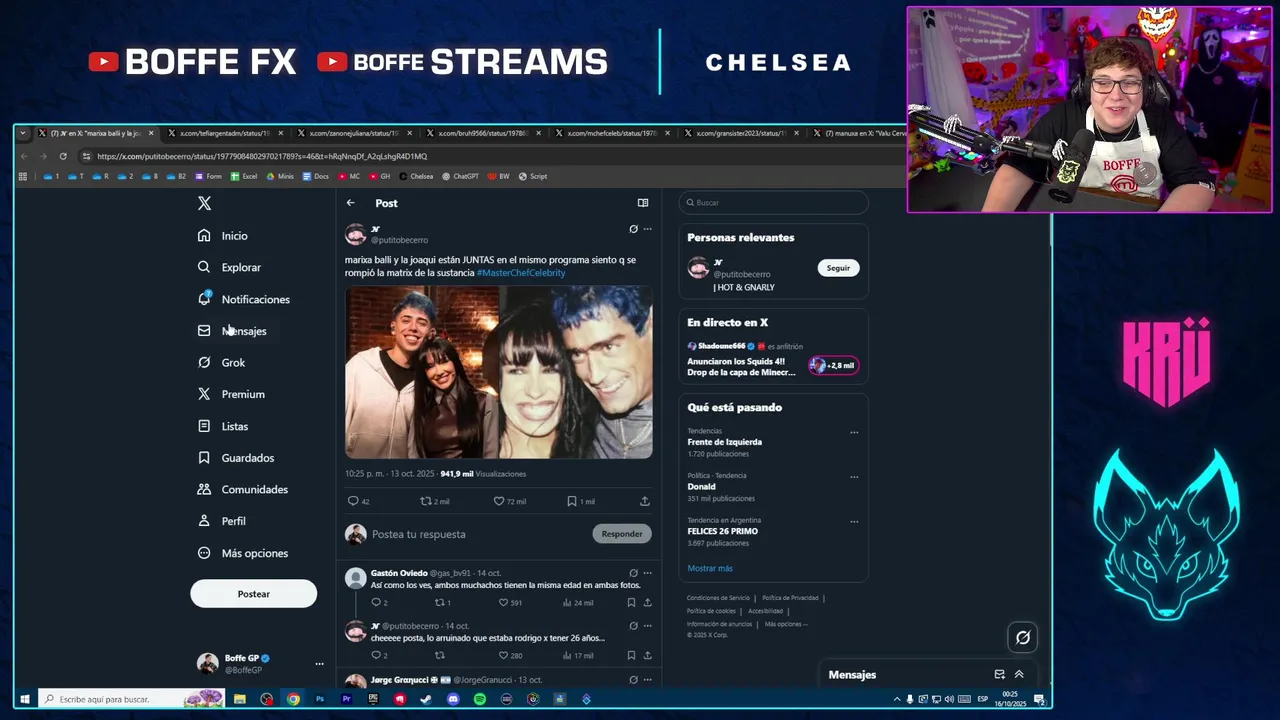
Task: Open ChatGPT bookmark
Action: 460,176
